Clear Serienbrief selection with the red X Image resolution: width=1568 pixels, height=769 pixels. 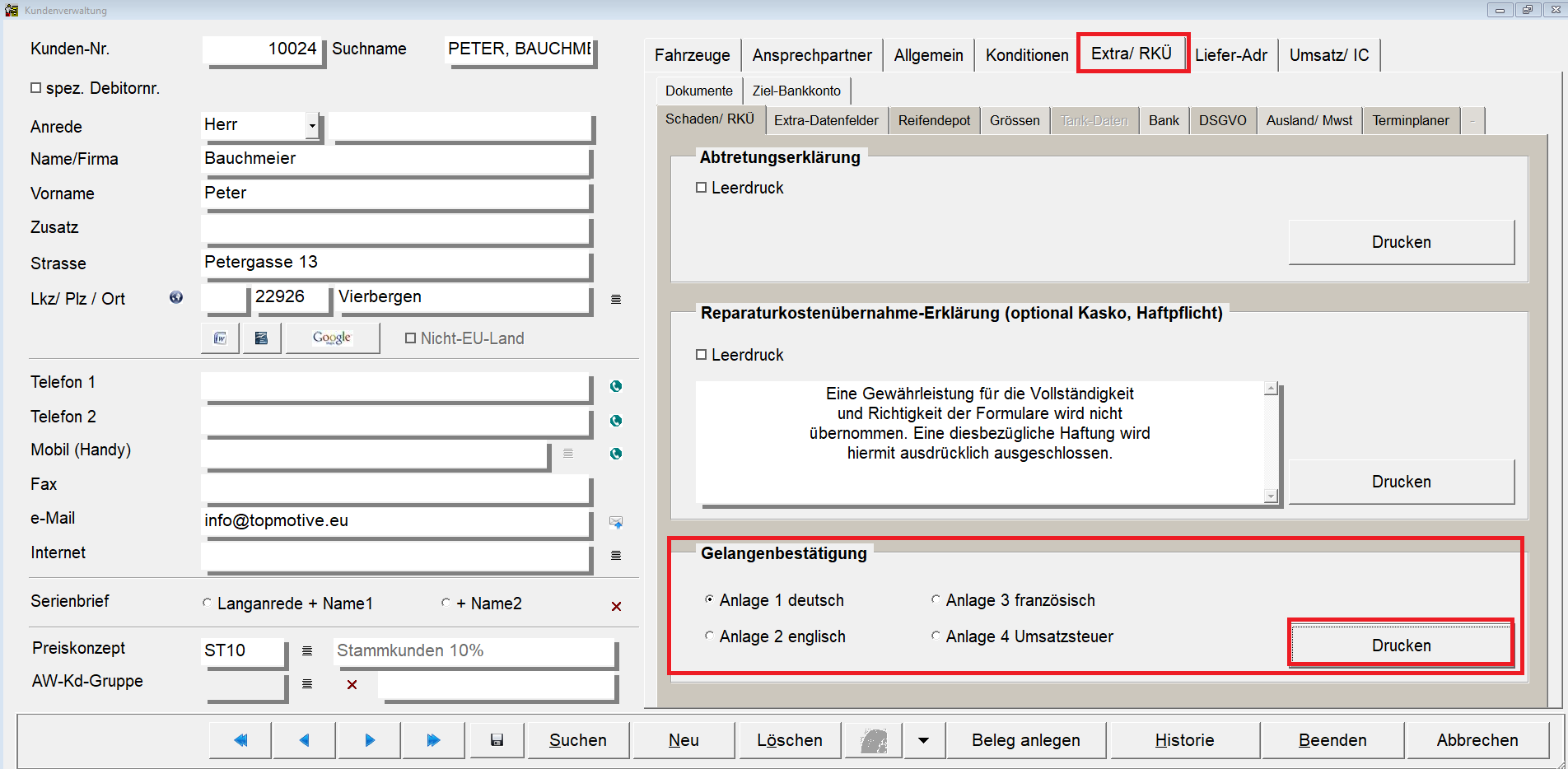point(616,606)
